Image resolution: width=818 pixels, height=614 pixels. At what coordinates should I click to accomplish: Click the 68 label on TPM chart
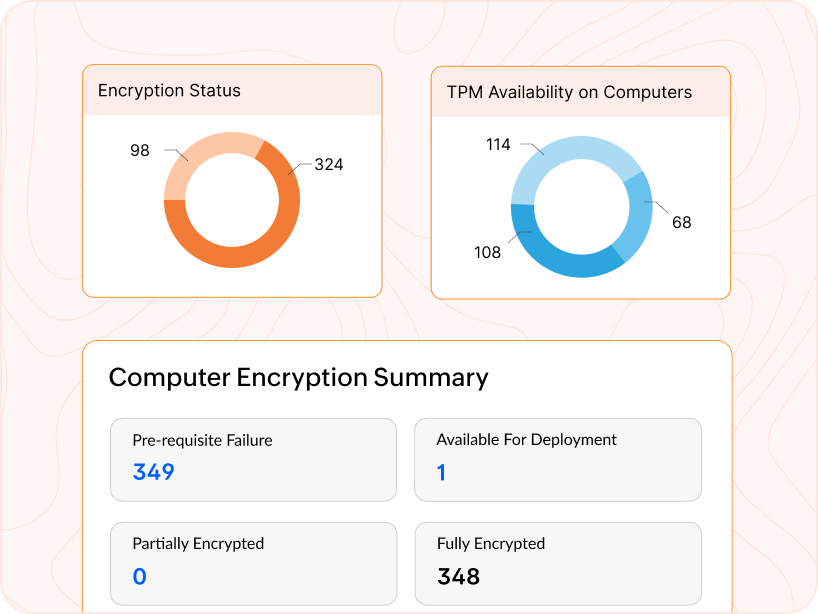(681, 223)
